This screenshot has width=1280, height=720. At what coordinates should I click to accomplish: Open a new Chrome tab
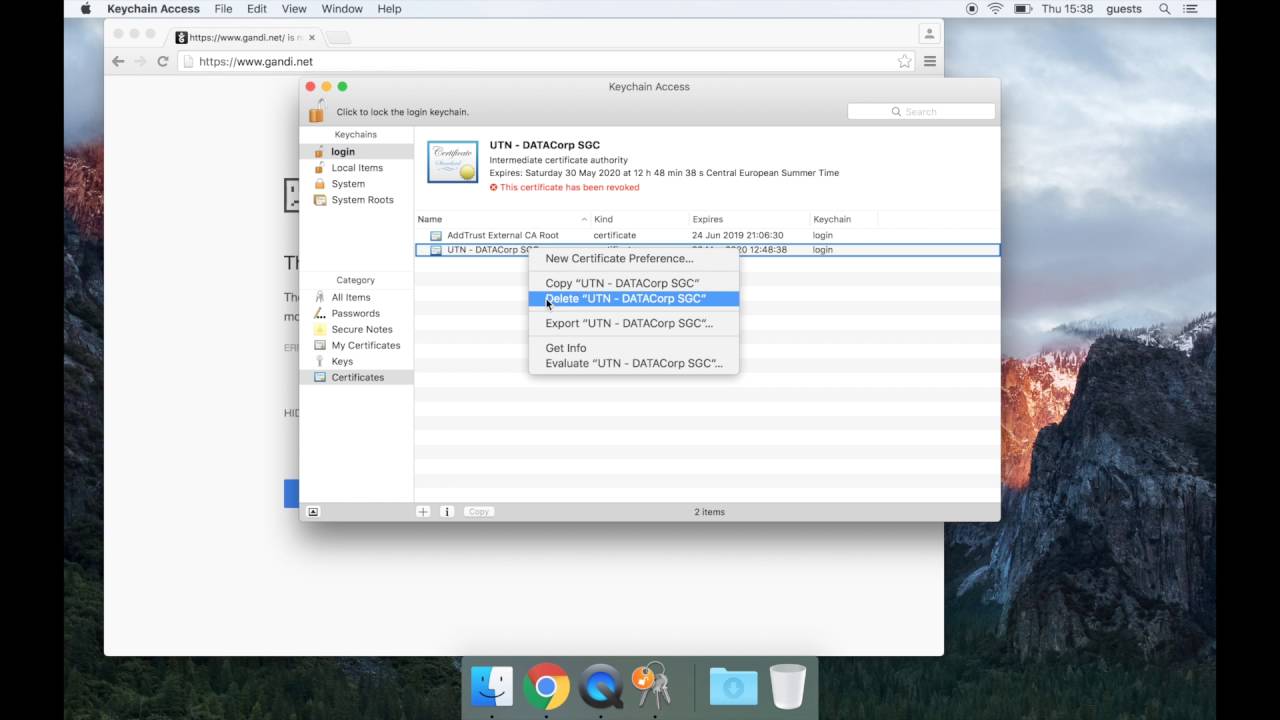338,38
